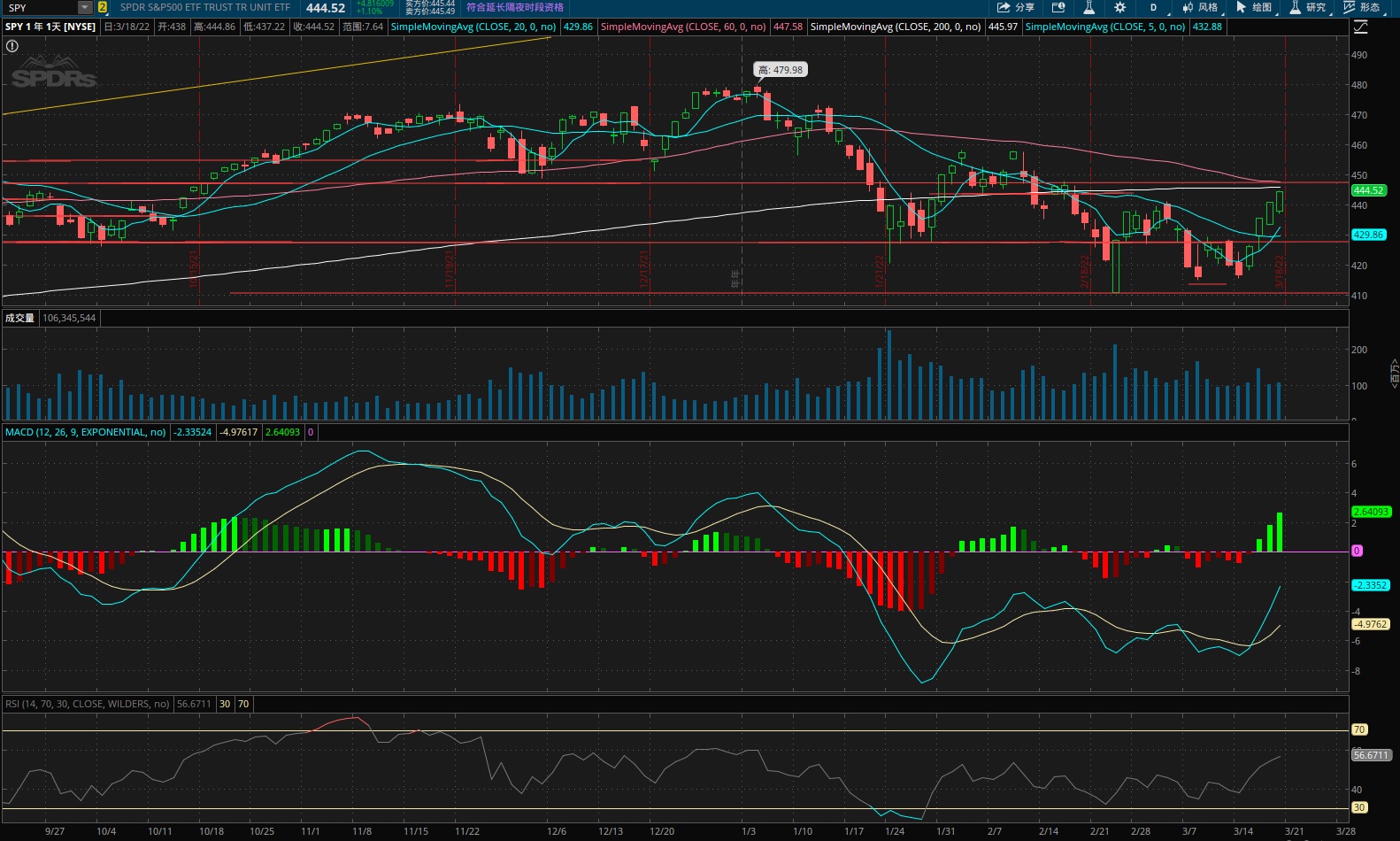
Task: Click the MACD (12, 26, 9, EXPONENTIAL, no) label
Action: point(86,432)
